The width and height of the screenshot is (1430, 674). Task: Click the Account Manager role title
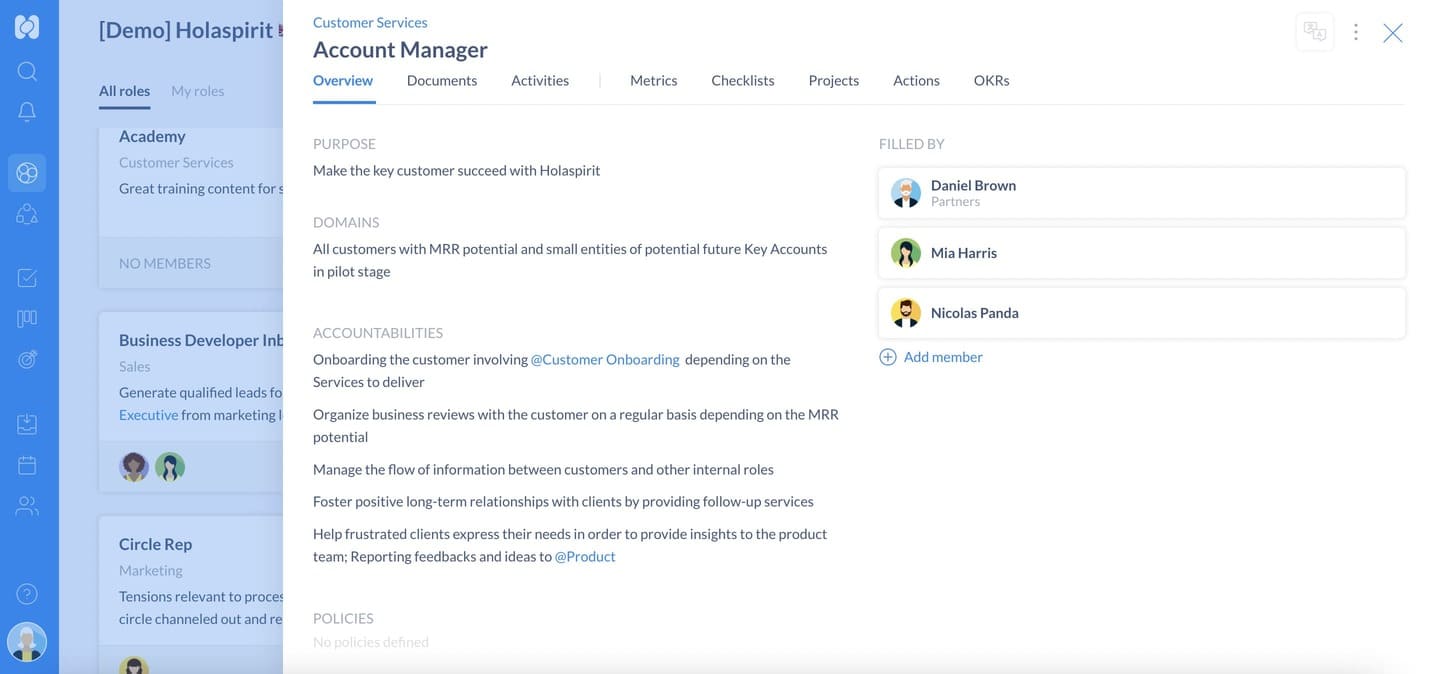[400, 50]
